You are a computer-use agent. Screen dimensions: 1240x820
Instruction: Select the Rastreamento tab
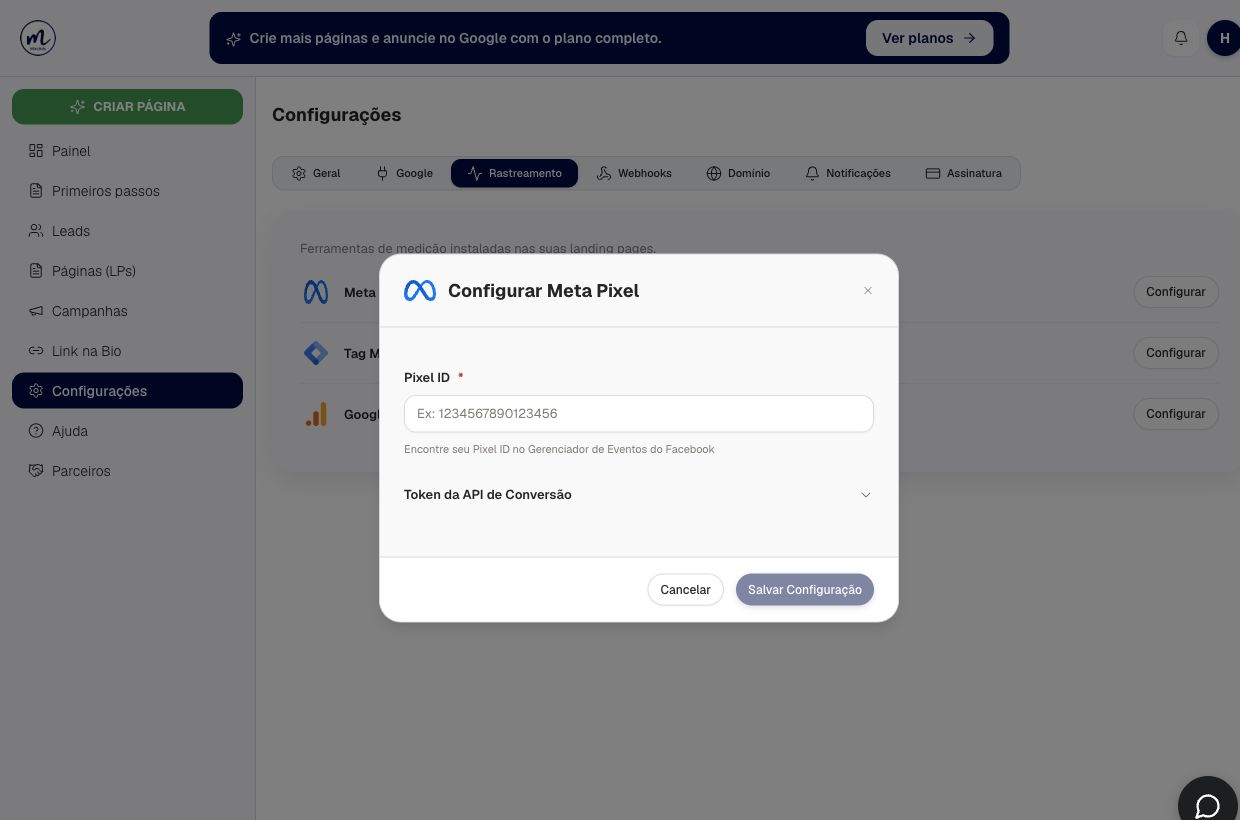click(x=514, y=173)
